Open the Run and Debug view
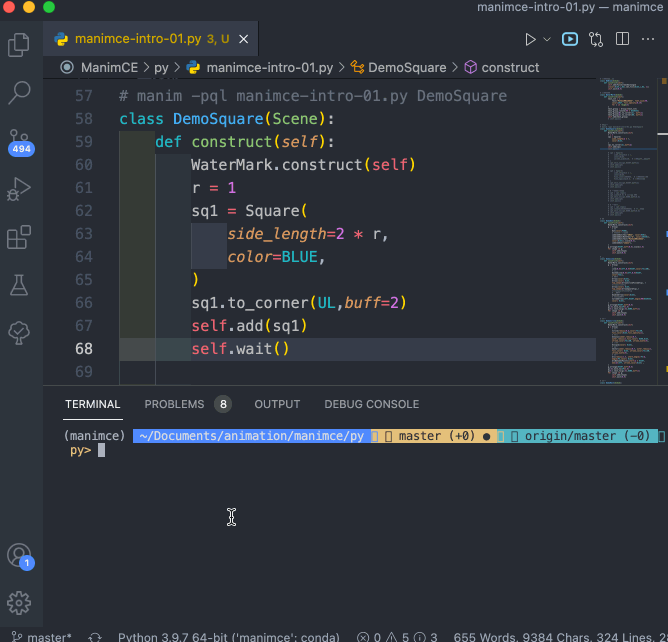This screenshot has height=642, width=668. (x=19, y=189)
